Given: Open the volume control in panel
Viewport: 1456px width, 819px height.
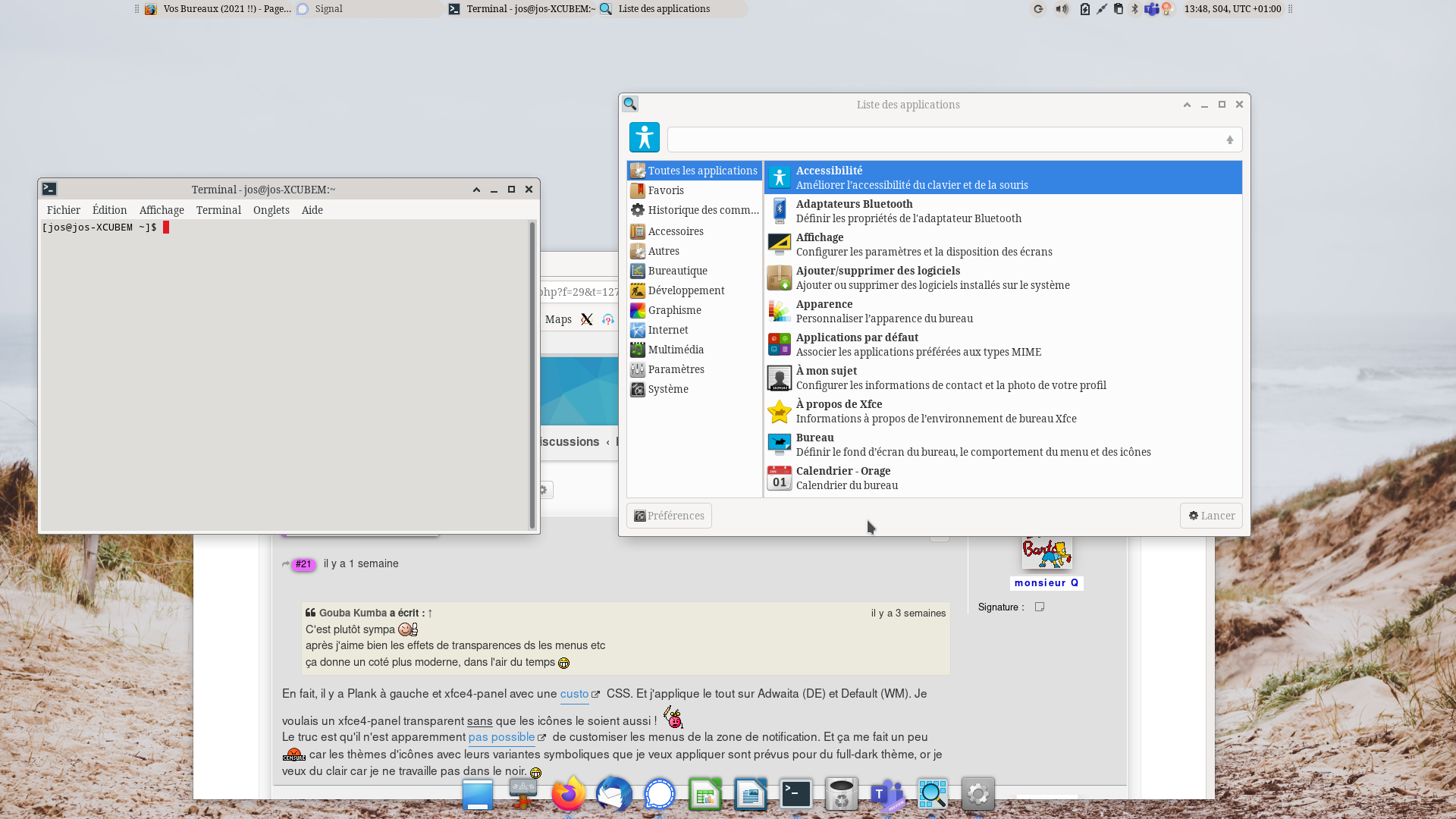Looking at the screenshot, I should (1062, 9).
